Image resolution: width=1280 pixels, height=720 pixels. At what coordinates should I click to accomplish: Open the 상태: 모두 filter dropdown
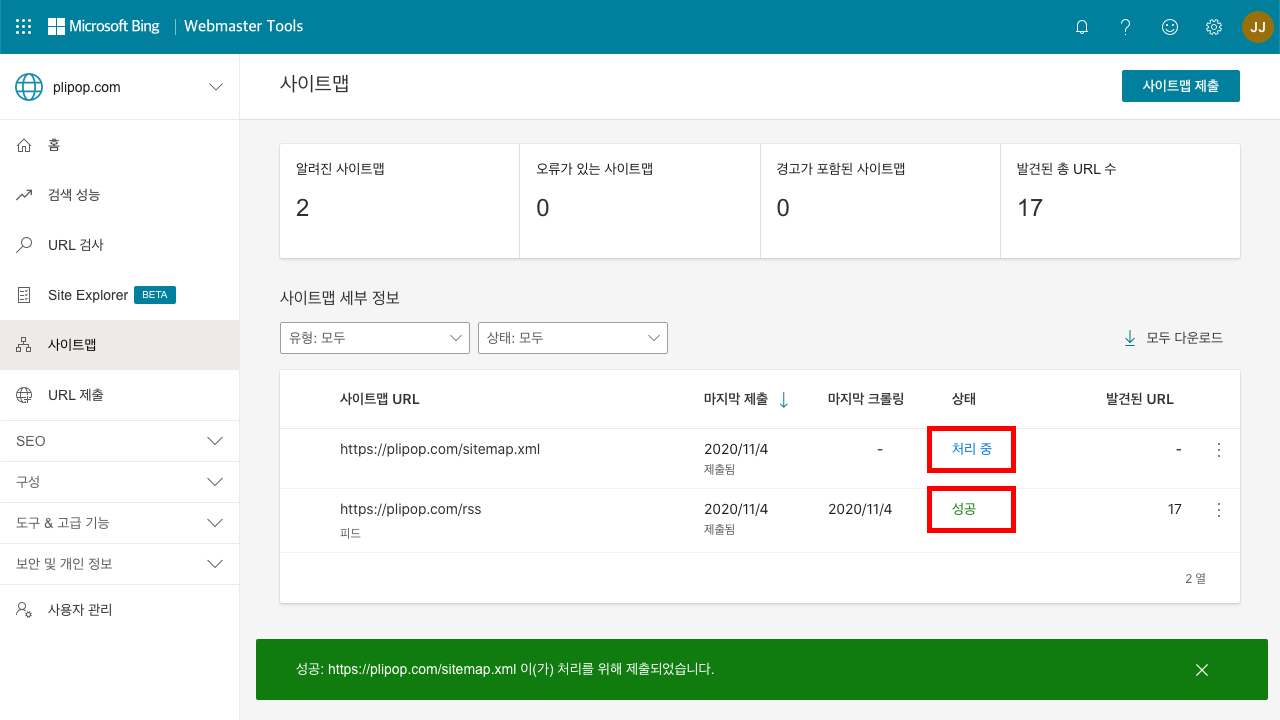573,338
